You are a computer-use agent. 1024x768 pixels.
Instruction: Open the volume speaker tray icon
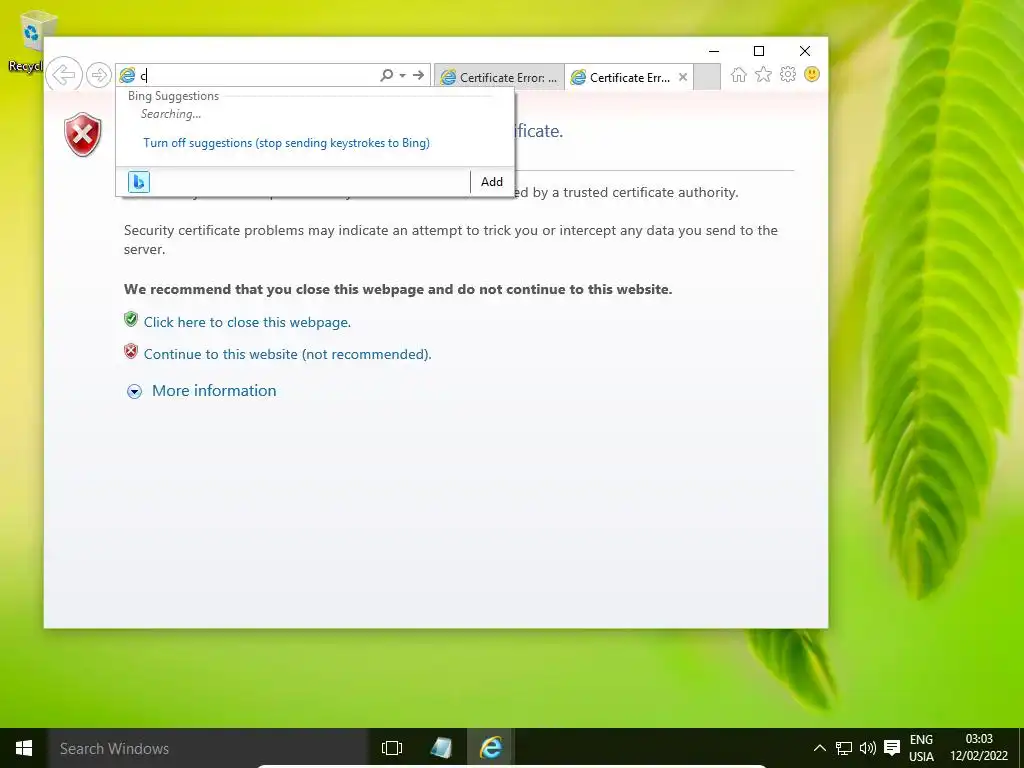pos(867,748)
